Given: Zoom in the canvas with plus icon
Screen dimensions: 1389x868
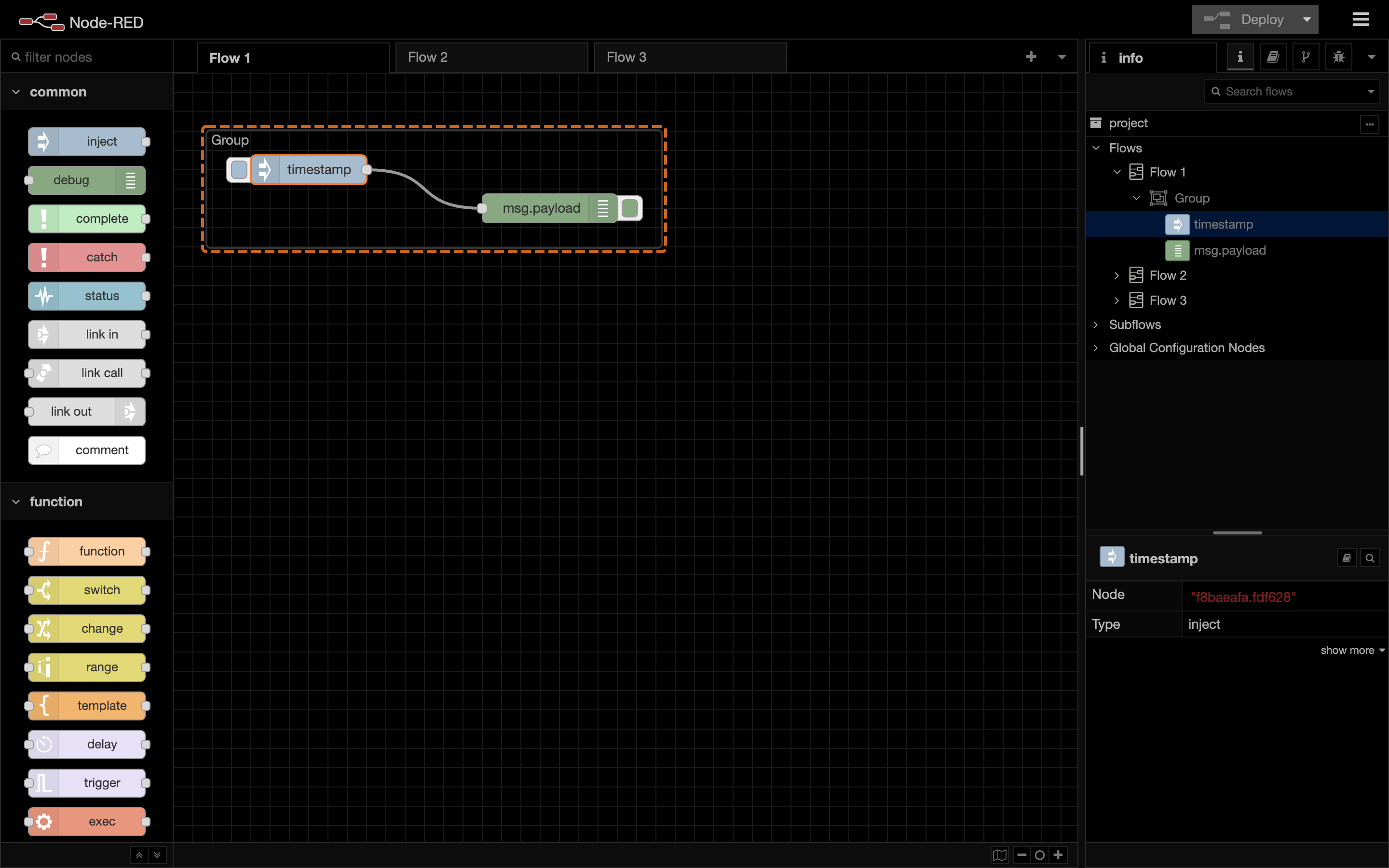Looking at the screenshot, I should [x=1059, y=855].
